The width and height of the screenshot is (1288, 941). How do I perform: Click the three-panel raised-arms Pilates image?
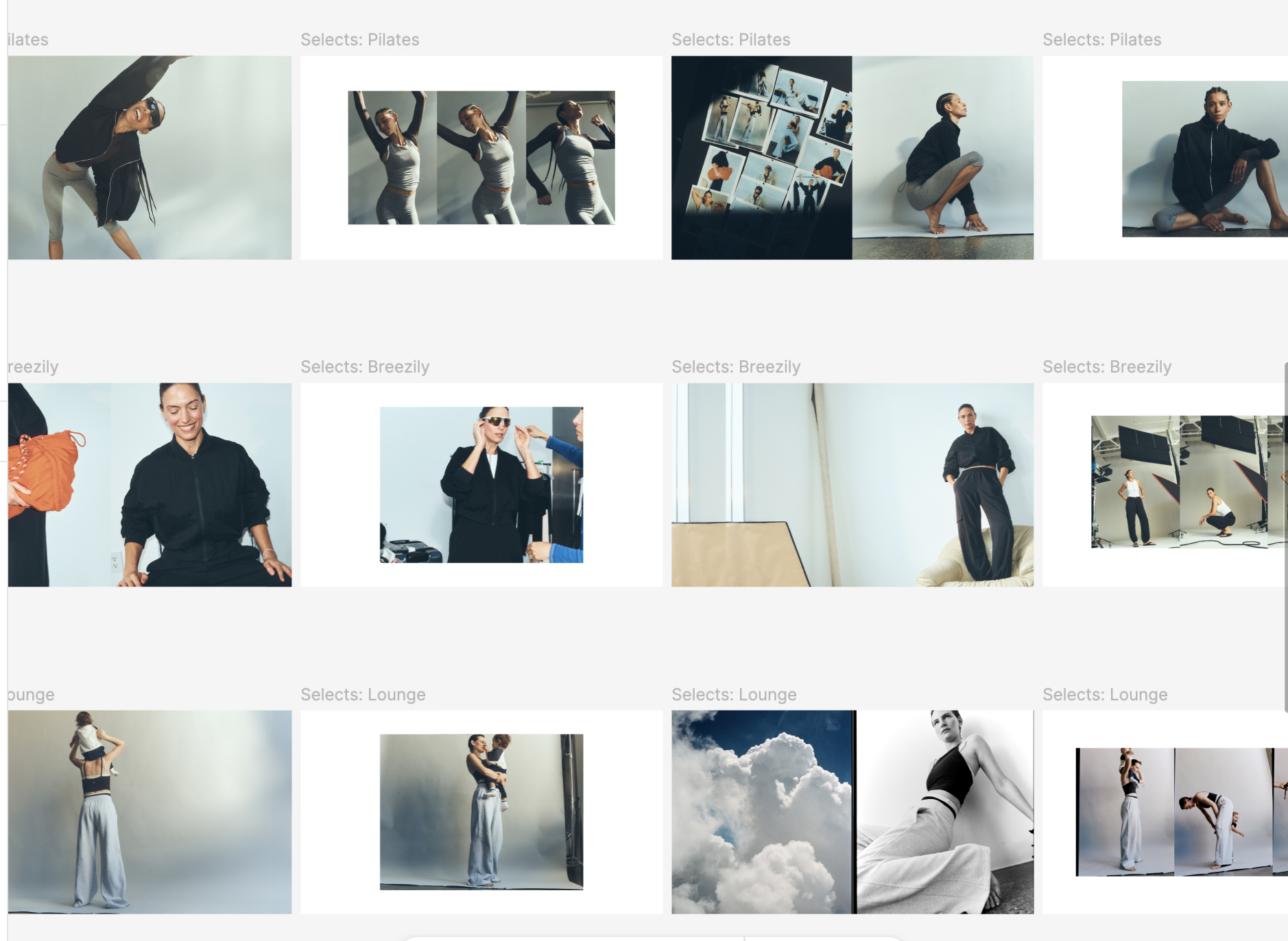[481, 158]
